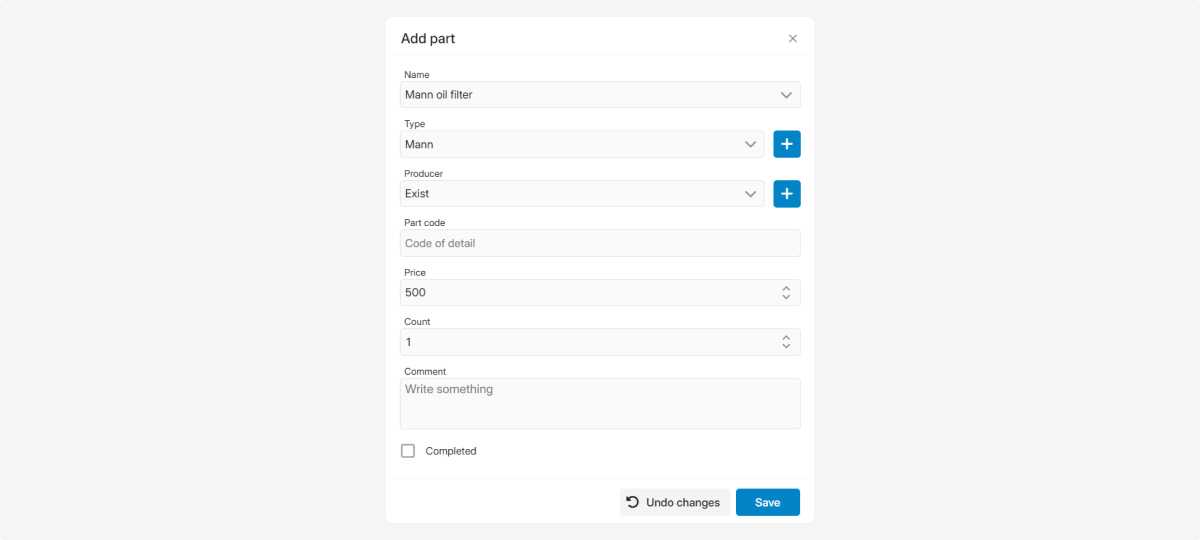The width and height of the screenshot is (1200, 540).
Task: Click the 'Mann' value in Type field
Action: click(x=419, y=144)
